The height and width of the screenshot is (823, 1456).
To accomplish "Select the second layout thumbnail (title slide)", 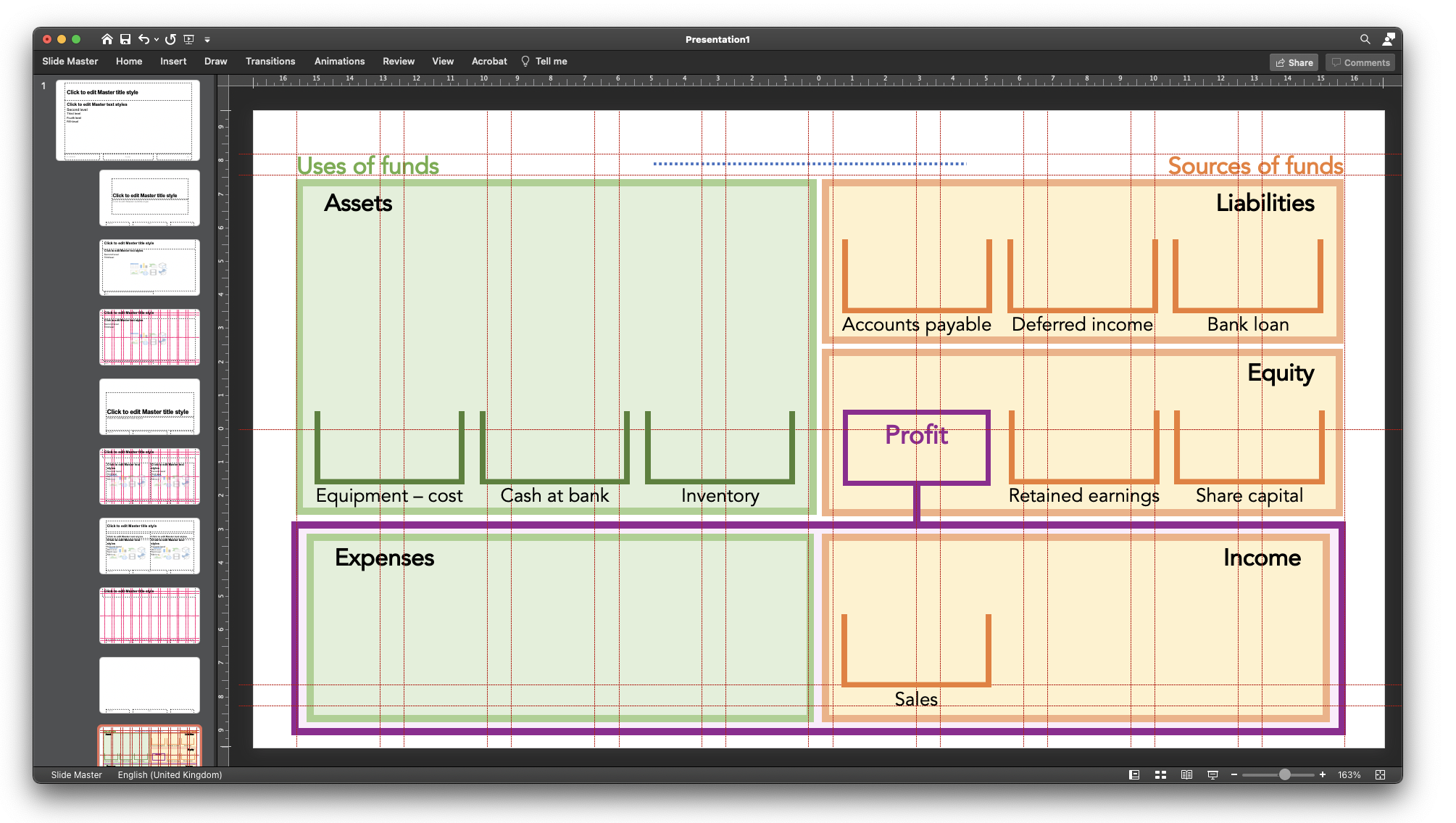I will pos(149,198).
